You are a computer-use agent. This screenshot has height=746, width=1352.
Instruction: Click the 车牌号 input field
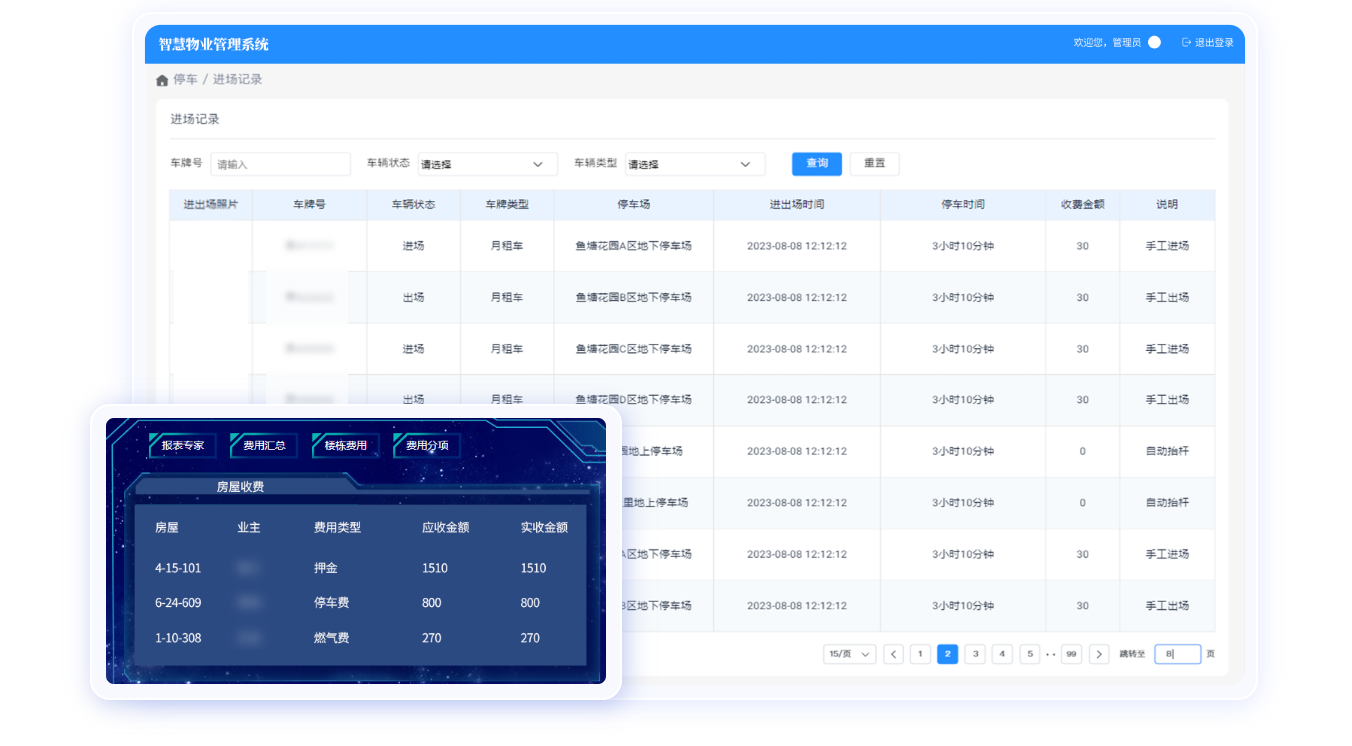(280, 164)
